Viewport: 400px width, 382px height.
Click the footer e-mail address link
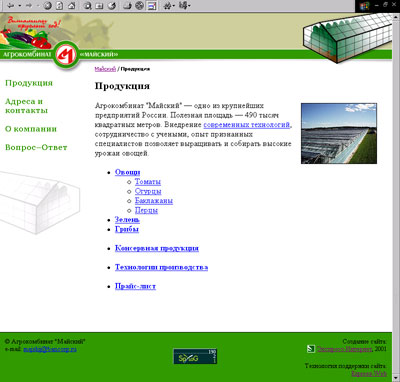click(x=50, y=349)
